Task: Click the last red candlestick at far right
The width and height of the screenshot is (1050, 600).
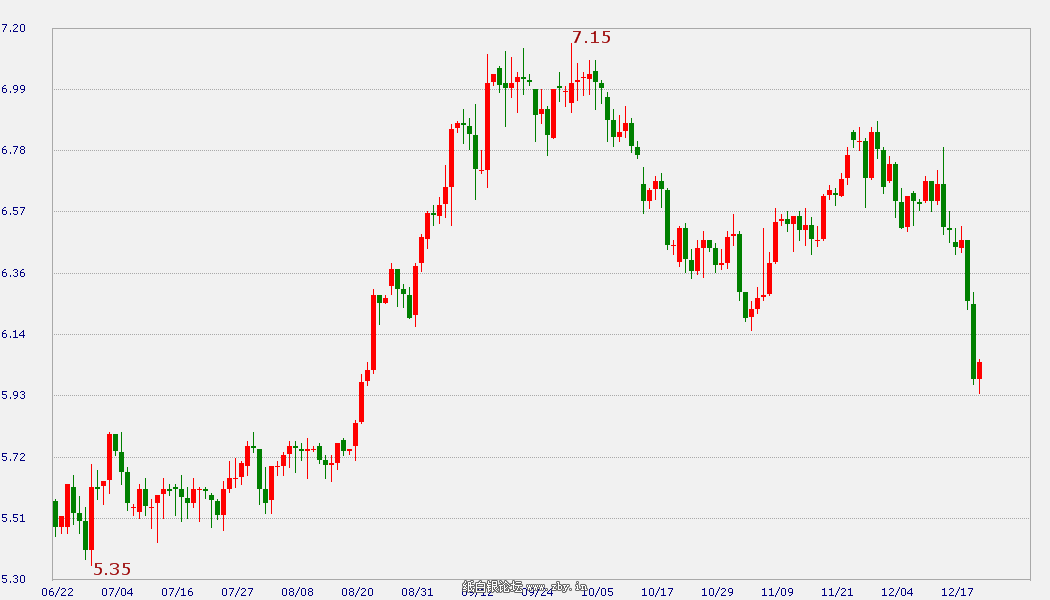Action: (x=980, y=371)
